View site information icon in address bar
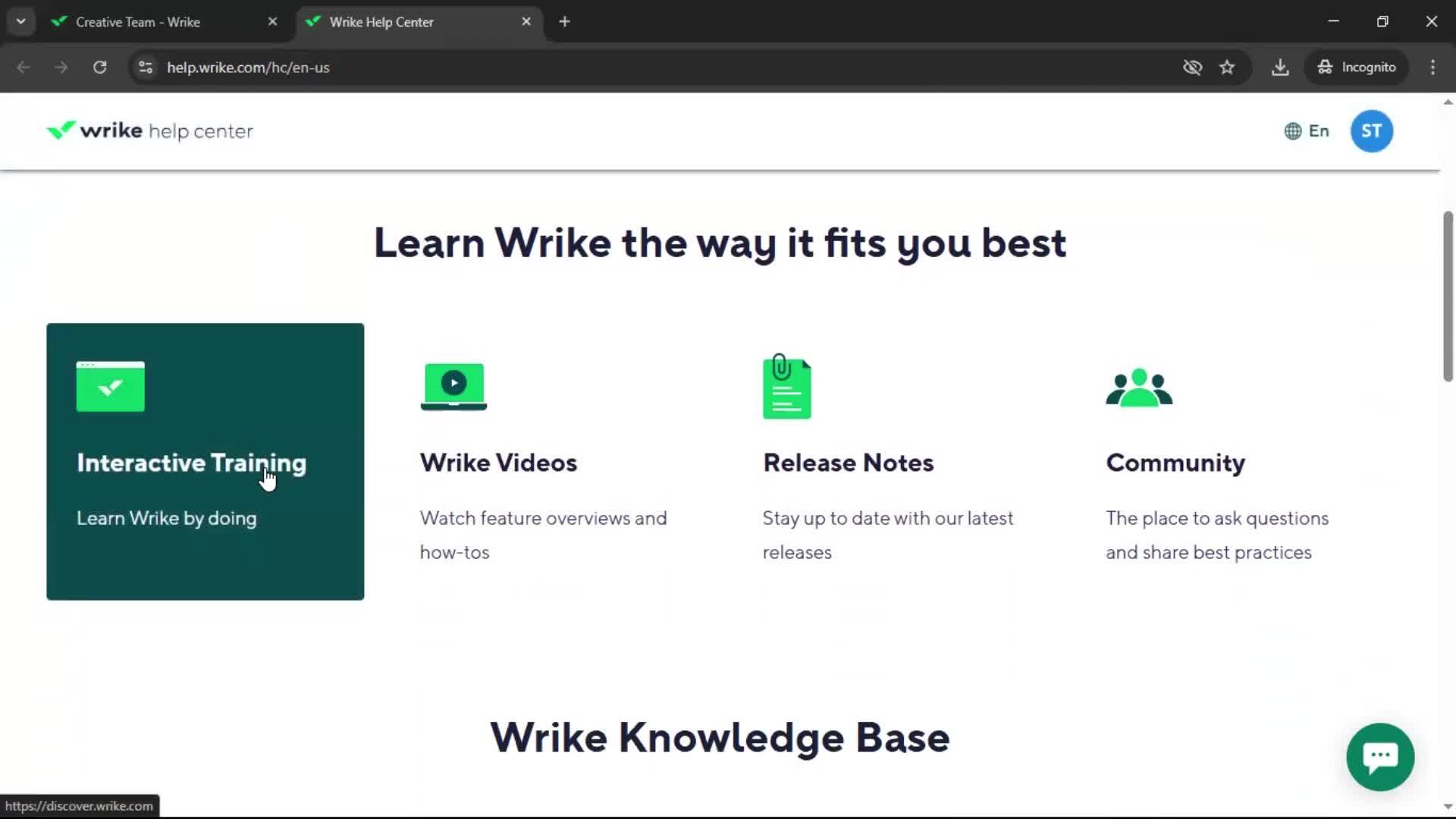This screenshot has width=1456, height=819. pos(146,67)
